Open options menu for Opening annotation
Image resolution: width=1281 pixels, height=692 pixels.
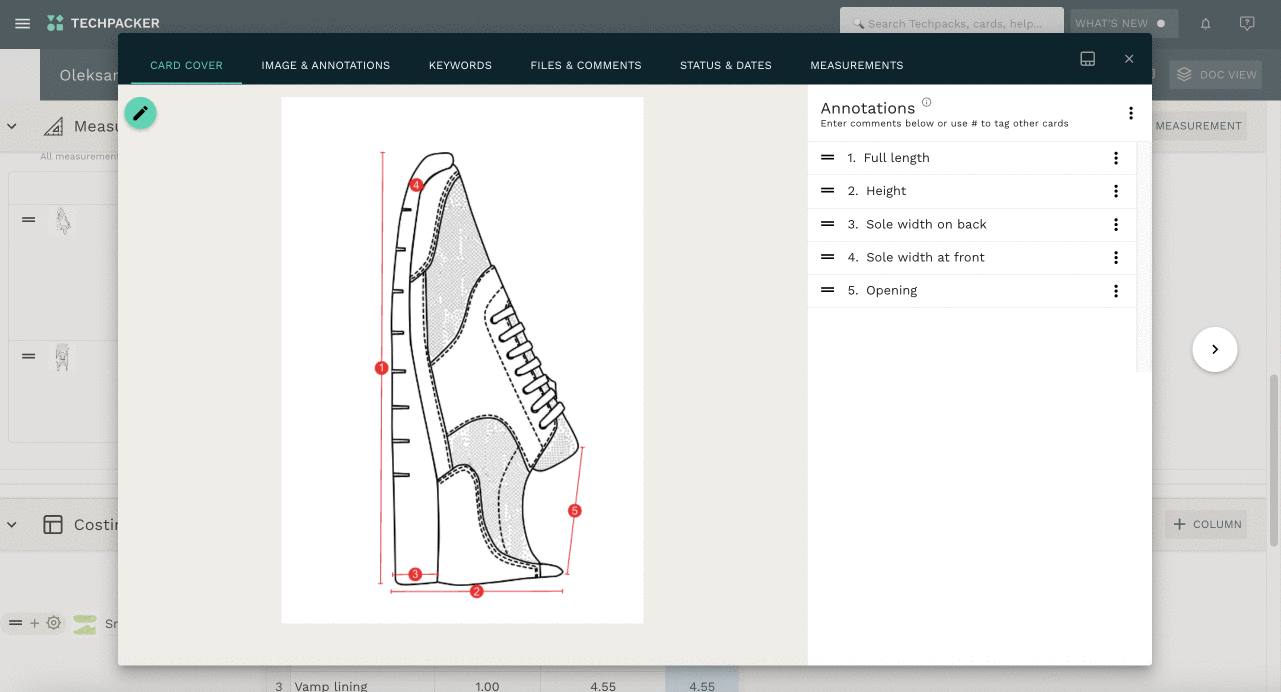click(1116, 290)
